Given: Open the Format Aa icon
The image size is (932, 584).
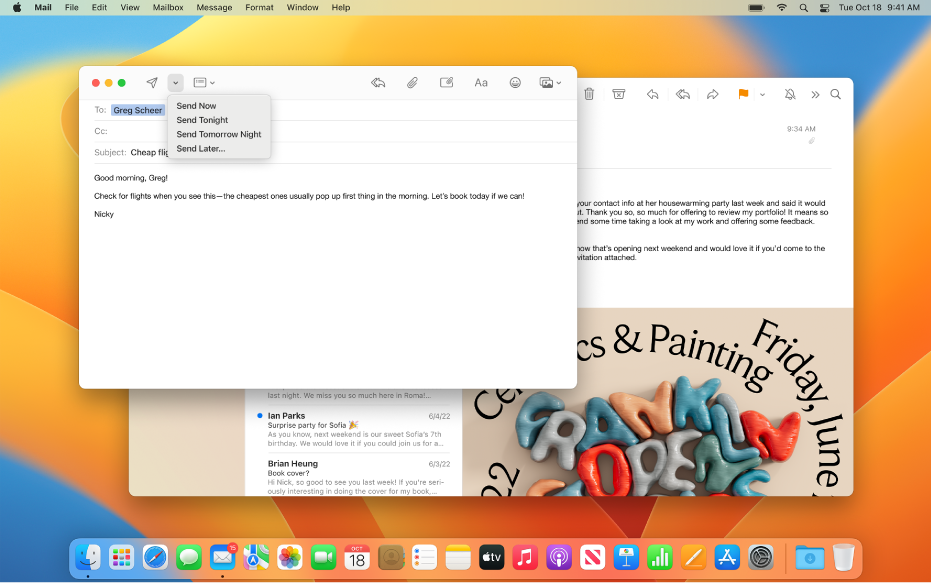Looking at the screenshot, I should (x=481, y=83).
